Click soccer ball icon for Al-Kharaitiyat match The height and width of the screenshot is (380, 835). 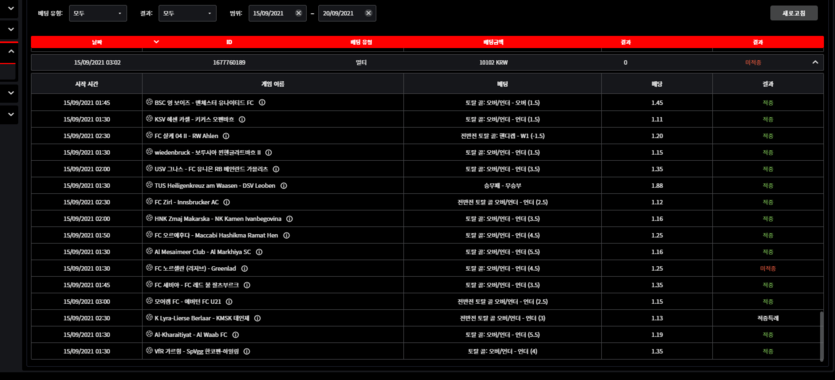[x=150, y=335]
